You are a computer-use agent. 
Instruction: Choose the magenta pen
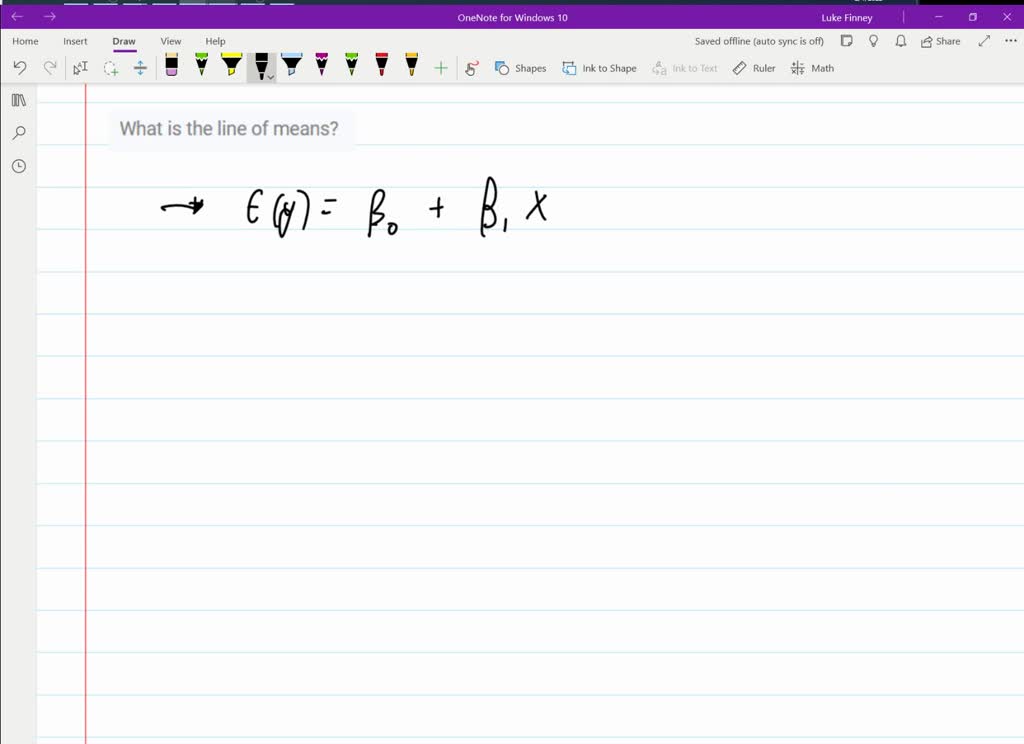[321, 65]
